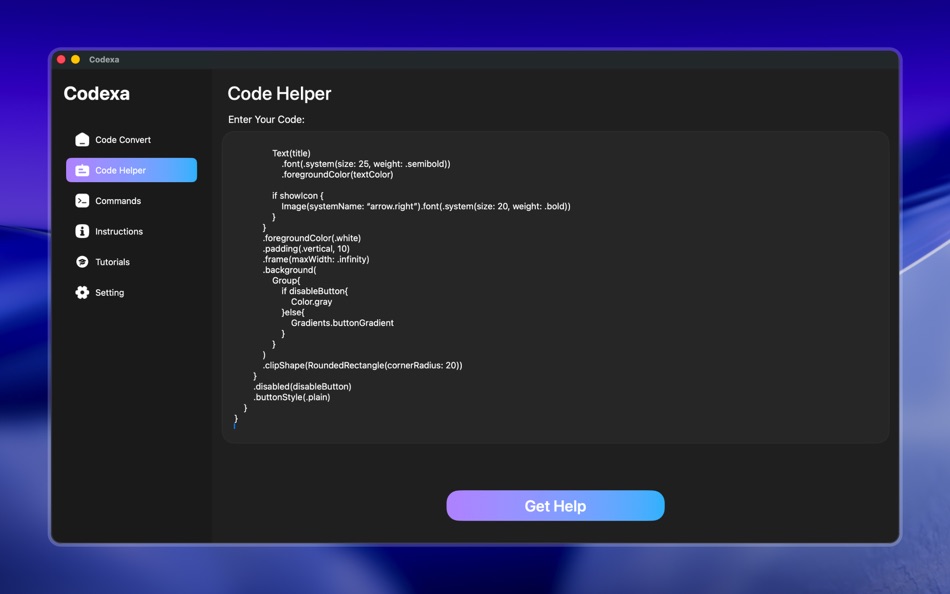Switch to Tutorials
950x594 pixels.
click(131, 262)
